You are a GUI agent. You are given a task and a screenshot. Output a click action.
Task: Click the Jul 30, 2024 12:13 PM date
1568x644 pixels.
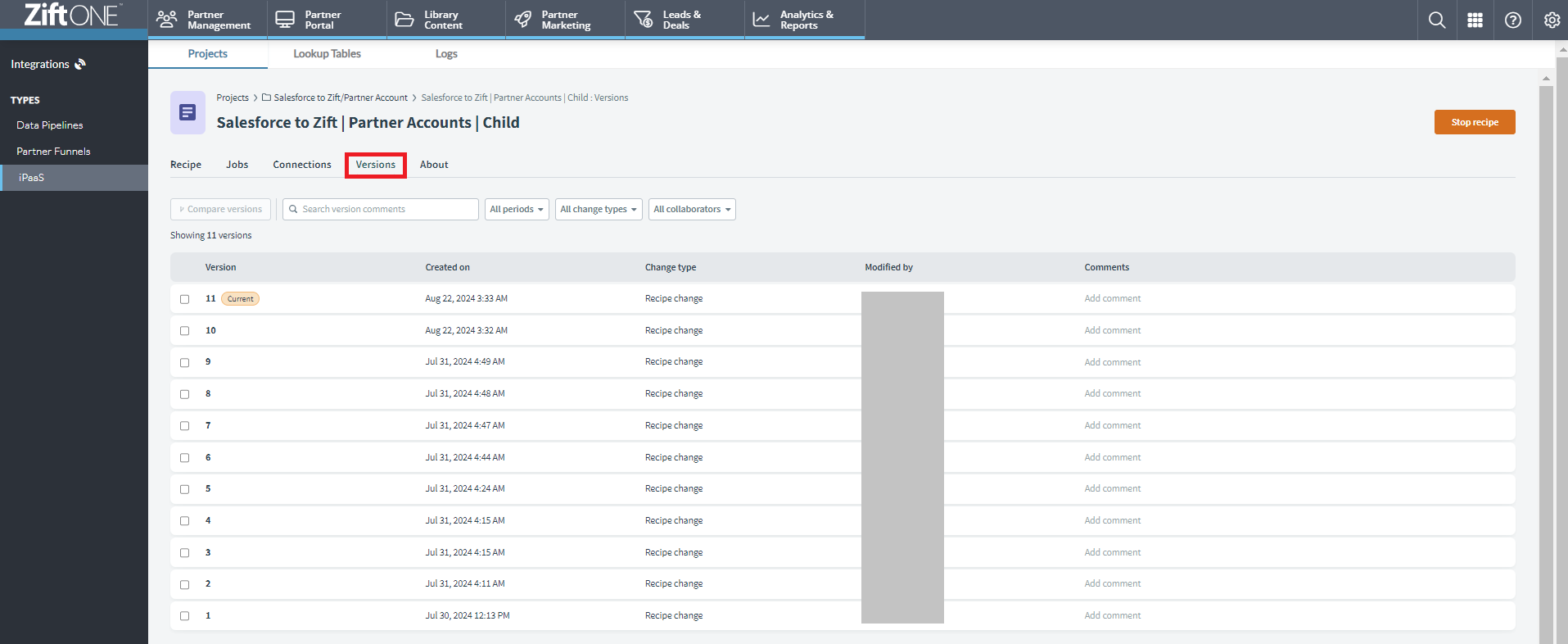468,615
